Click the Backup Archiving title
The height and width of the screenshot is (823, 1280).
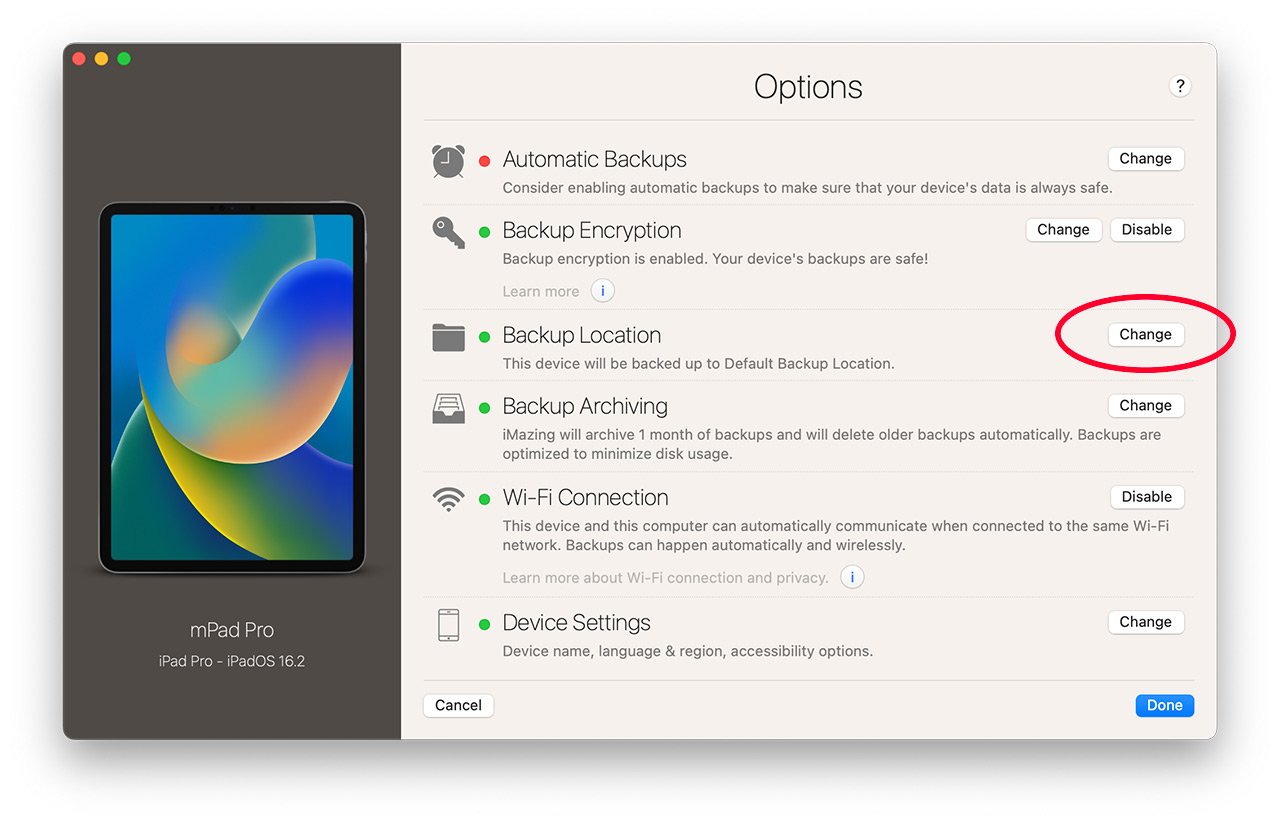(x=585, y=406)
